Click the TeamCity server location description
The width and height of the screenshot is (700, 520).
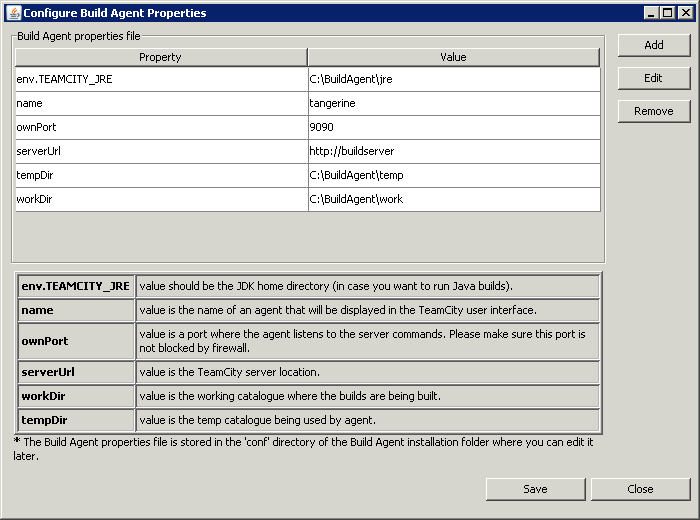(229, 372)
